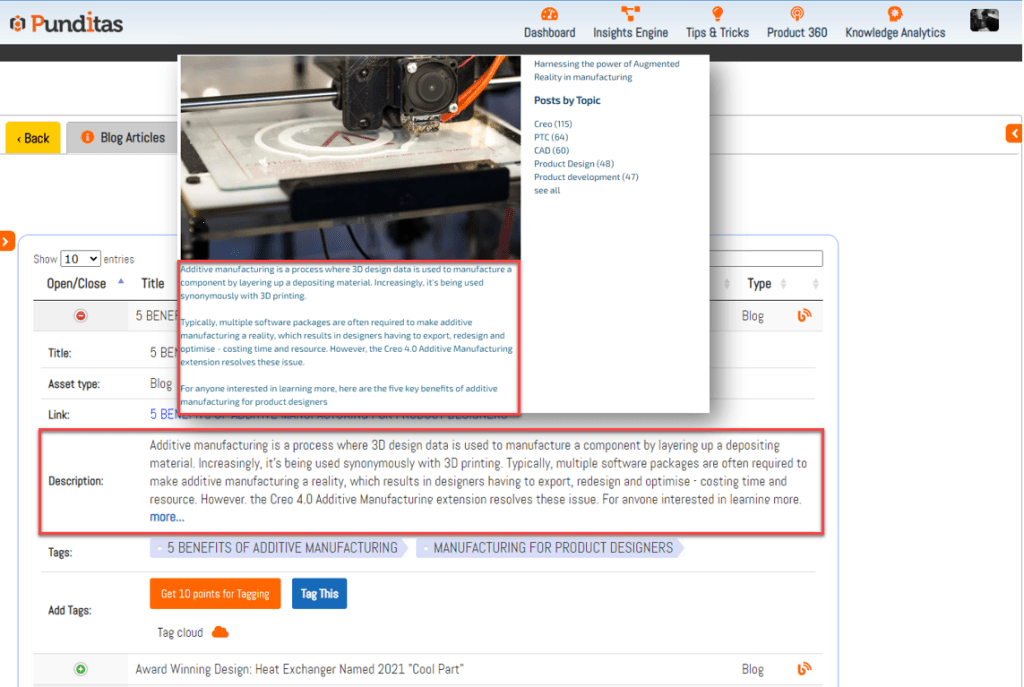Viewport: 1024px width, 687px height.
Task: Open the Tips & Tricks lightbulb icon
Action: click(x=717, y=14)
